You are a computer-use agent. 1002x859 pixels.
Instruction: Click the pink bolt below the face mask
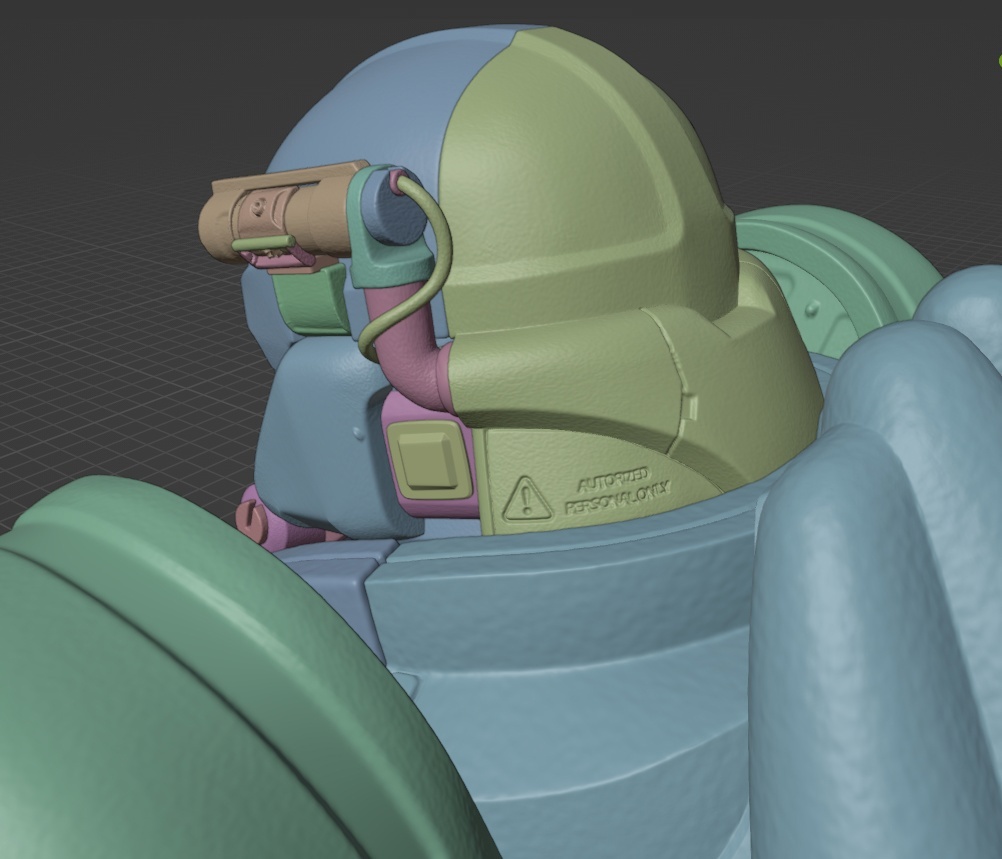click(253, 517)
